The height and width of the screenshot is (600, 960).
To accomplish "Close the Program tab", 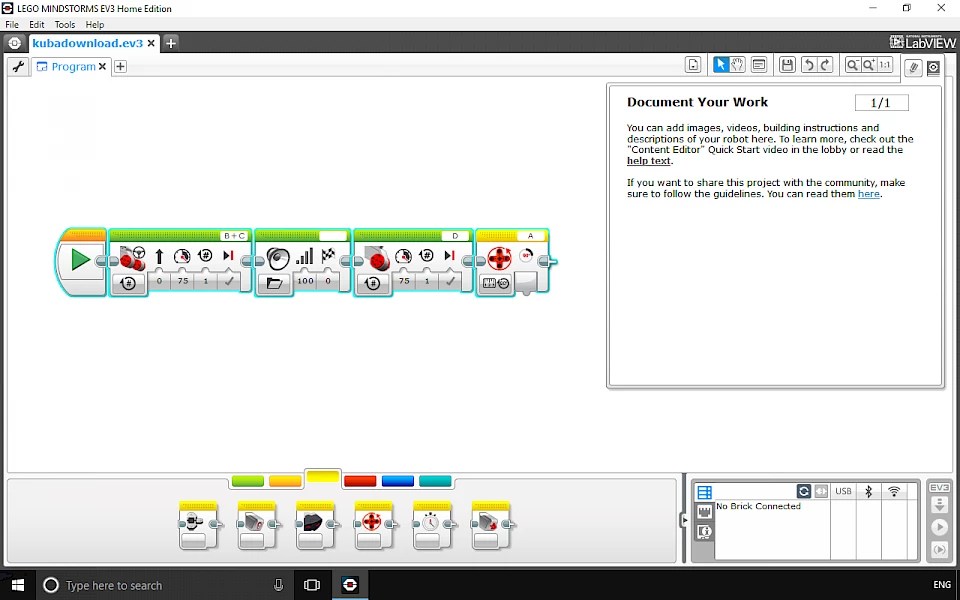I will (102, 66).
